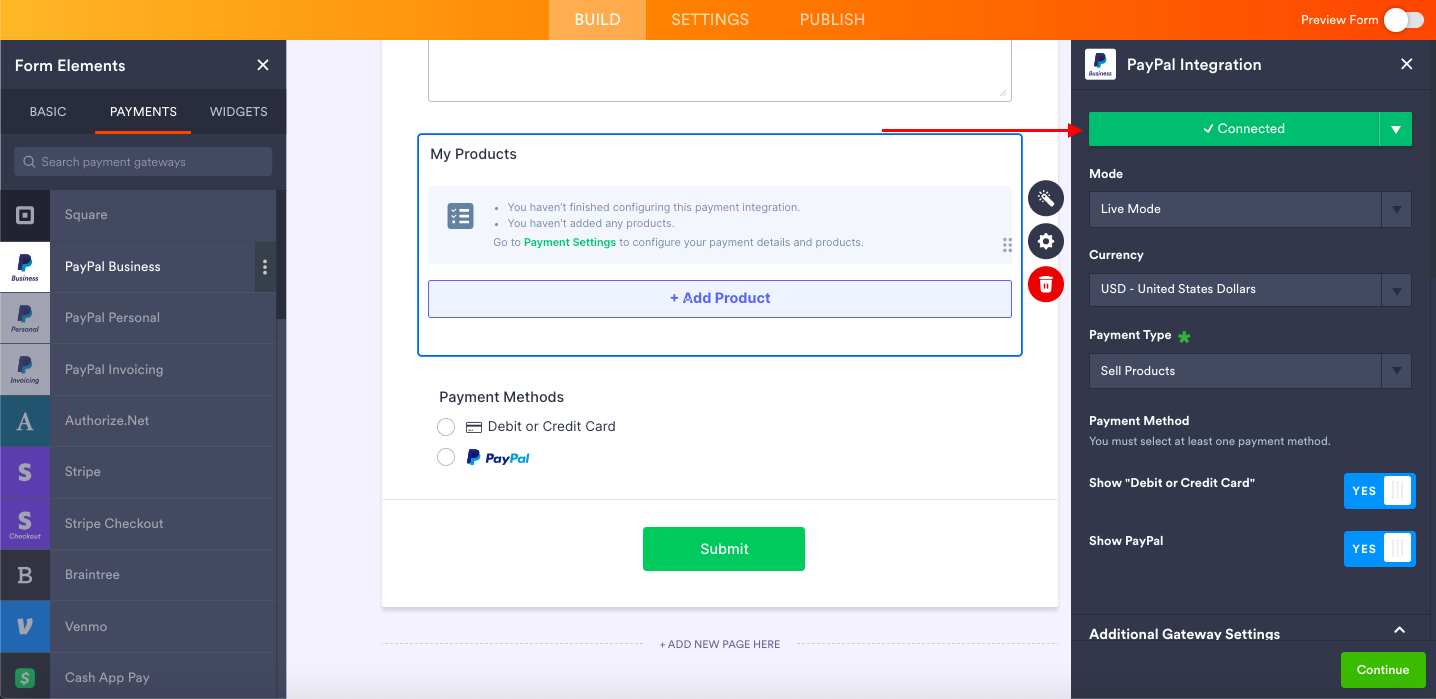Delete payment field with red trash icon
Viewport: 1436px width, 699px height.
(1046, 285)
